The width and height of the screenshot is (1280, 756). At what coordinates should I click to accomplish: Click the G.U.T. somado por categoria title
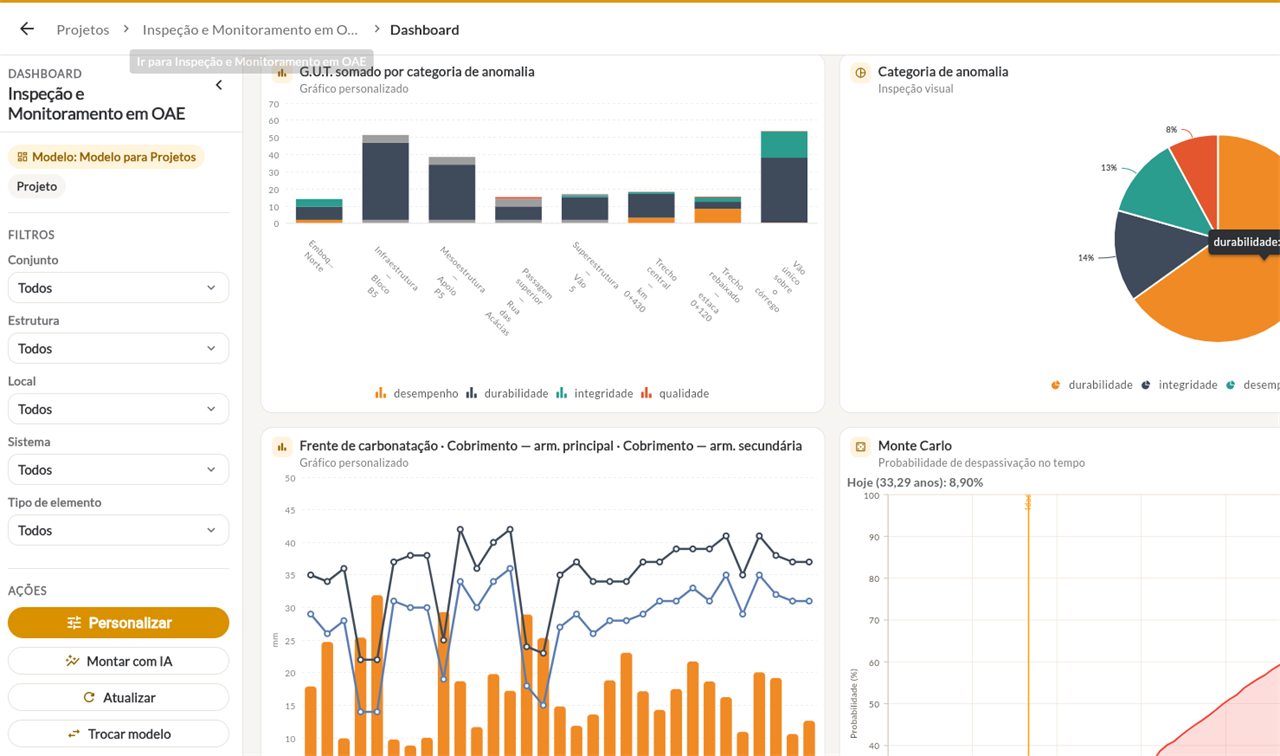point(417,72)
